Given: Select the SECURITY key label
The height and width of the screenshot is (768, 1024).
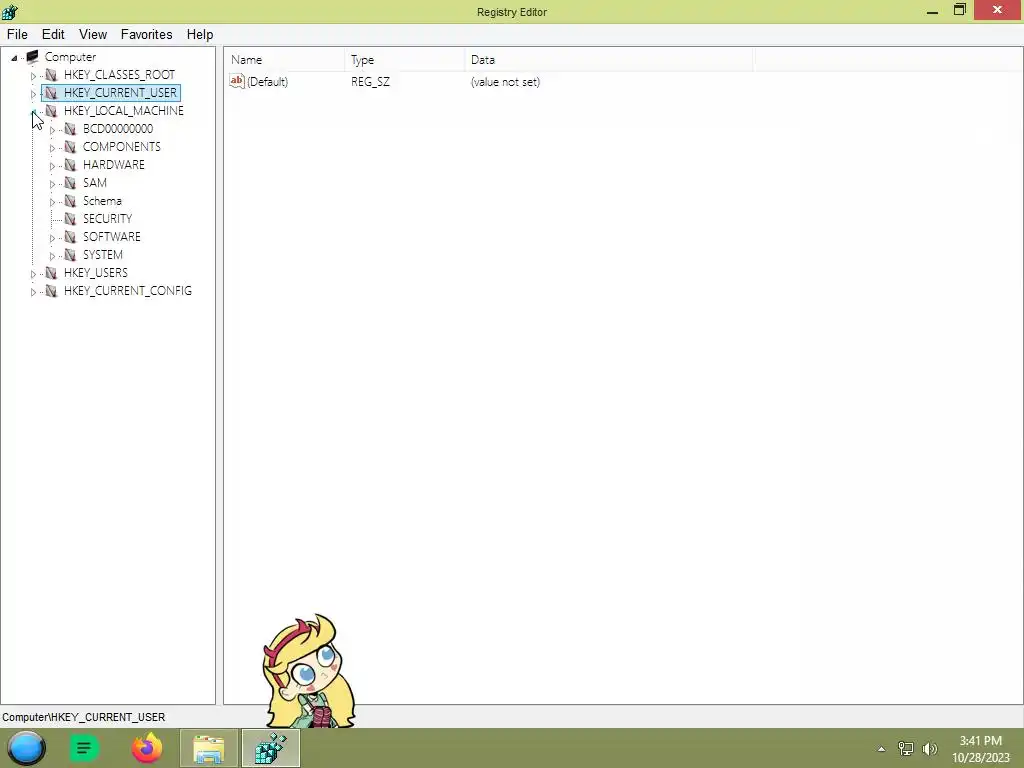Looking at the screenshot, I should click(107, 219).
